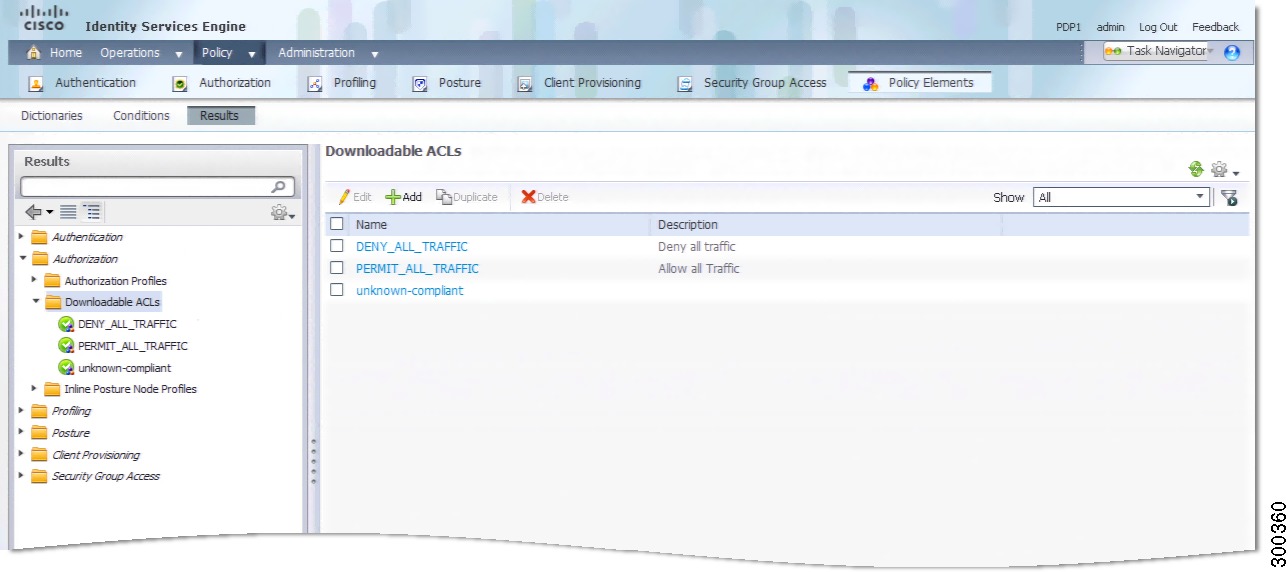Open the Profiling policy icon
Viewport: 1288px width, 572px height.
[x=315, y=84]
